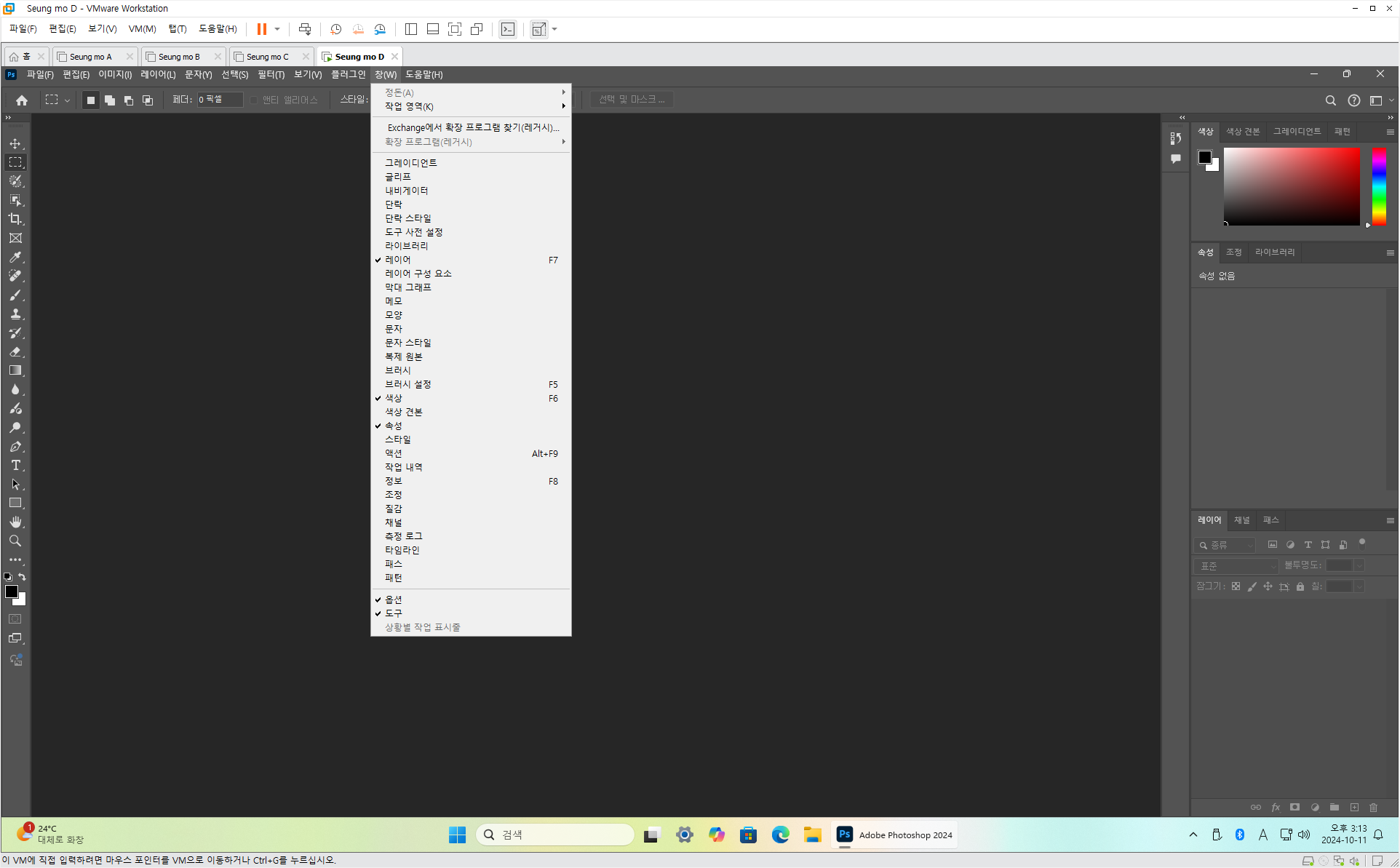This screenshot has height=868, width=1400.
Task: Select the Horizontal Type tool
Action: 15,466
